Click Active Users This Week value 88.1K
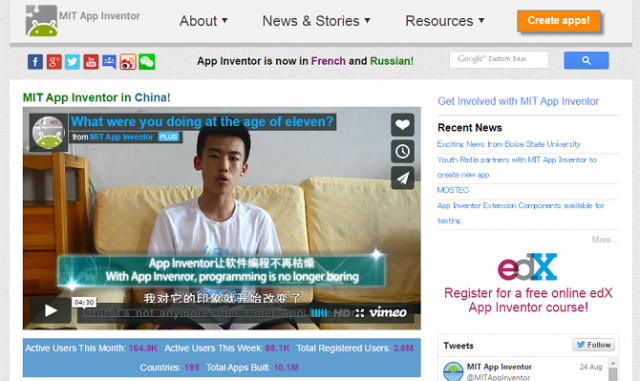This screenshot has width=640, height=381. click(x=277, y=348)
